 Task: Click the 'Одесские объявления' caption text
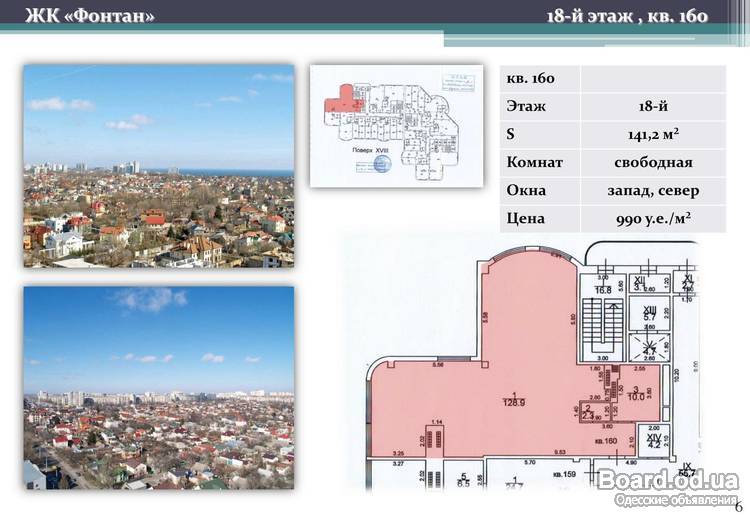675,499
